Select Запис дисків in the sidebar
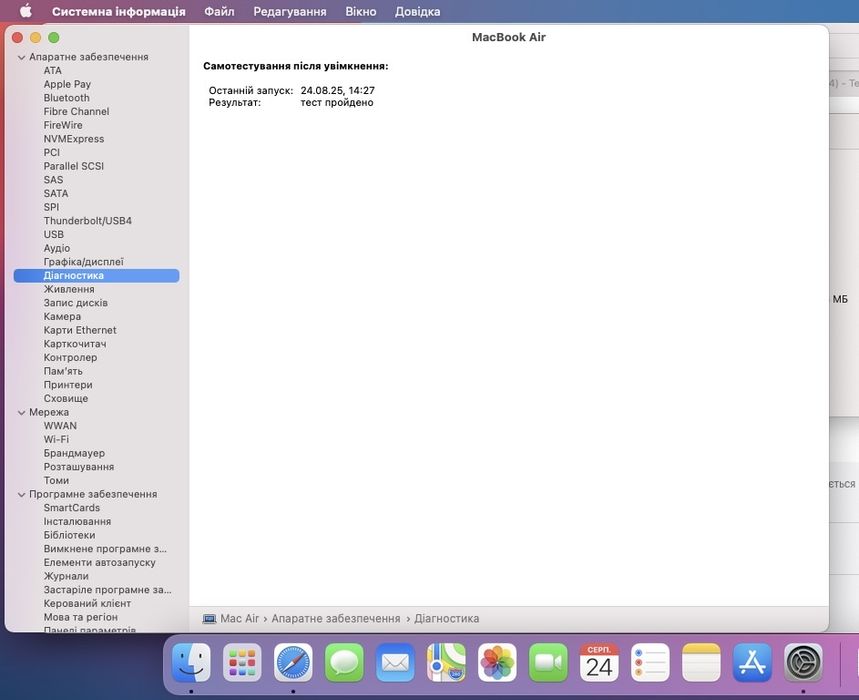The height and width of the screenshot is (700, 859). (x=76, y=303)
